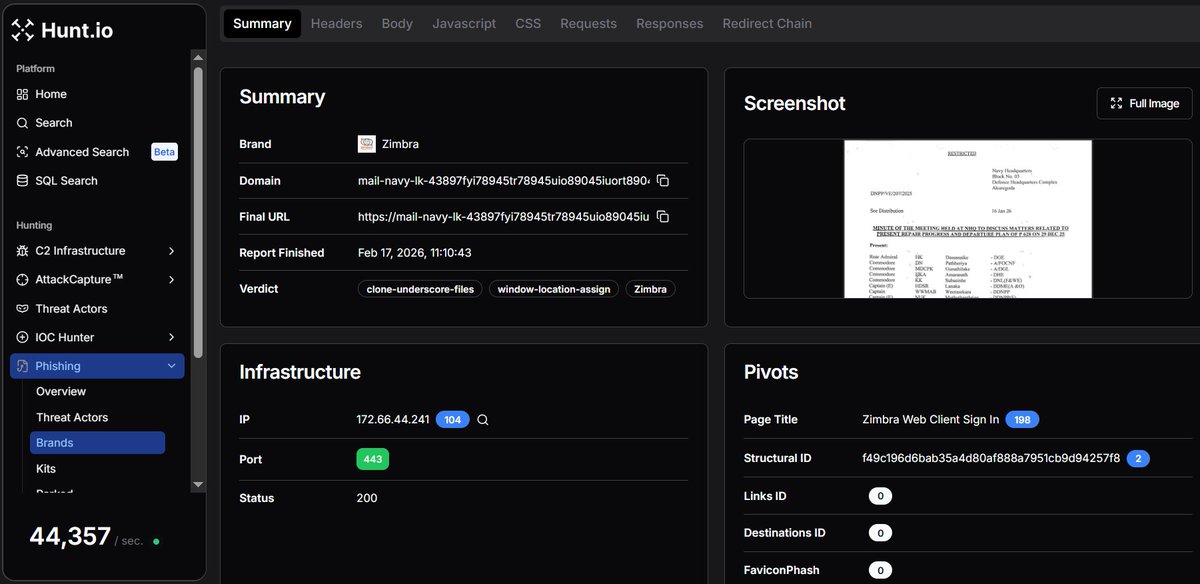Click the Search magnifier icon in sidebar
This screenshot has height=584, width=1200.
(x=23, y=123)
